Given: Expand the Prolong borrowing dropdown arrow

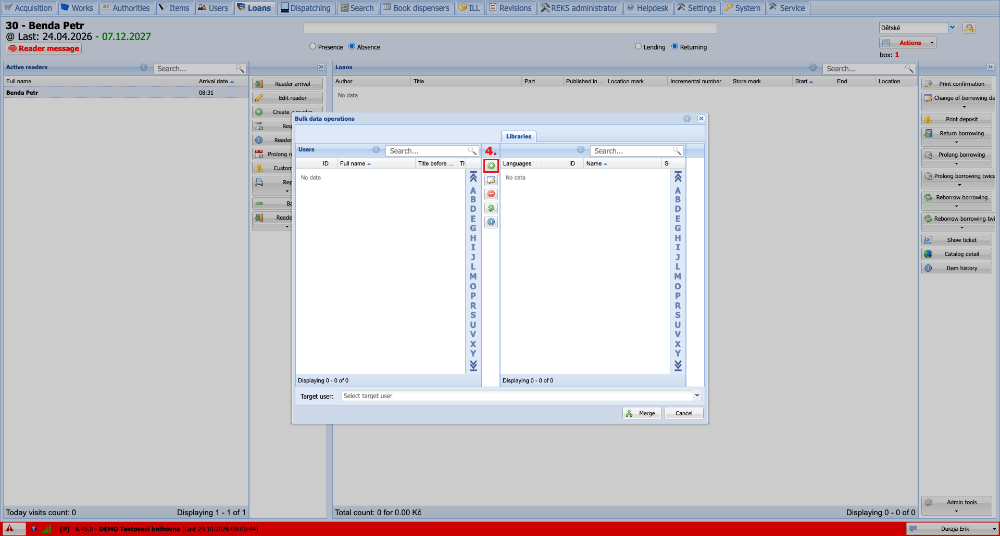Looking at the screenshot, I should (x=957, y=165).
